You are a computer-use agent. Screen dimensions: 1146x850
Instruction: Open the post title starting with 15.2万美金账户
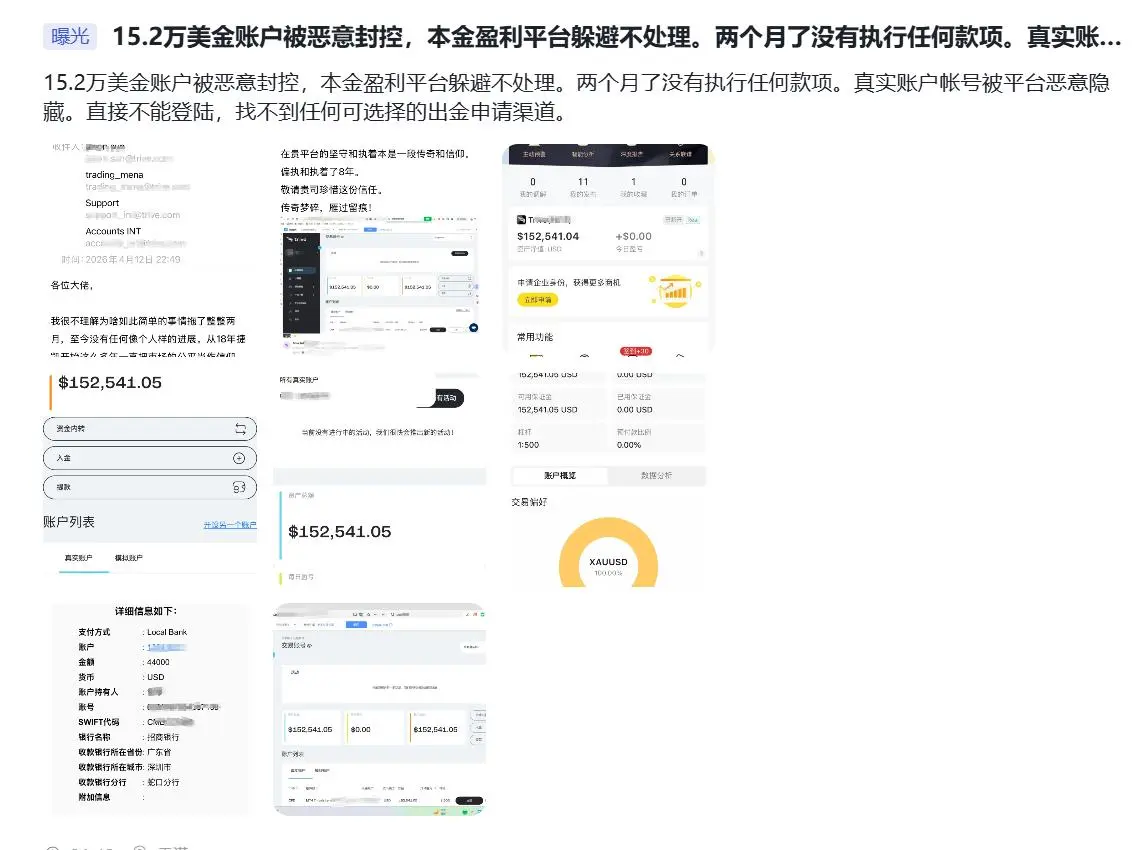pyautogui.click(x=617, y=37)
